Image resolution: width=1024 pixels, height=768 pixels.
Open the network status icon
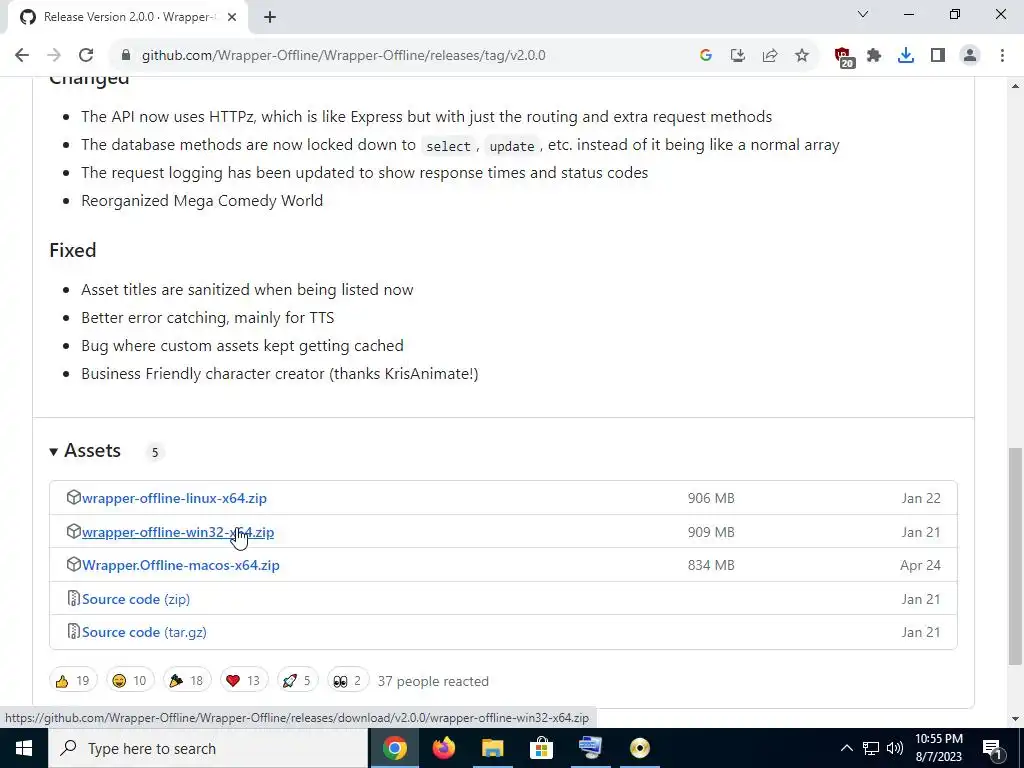pos(871,748)
